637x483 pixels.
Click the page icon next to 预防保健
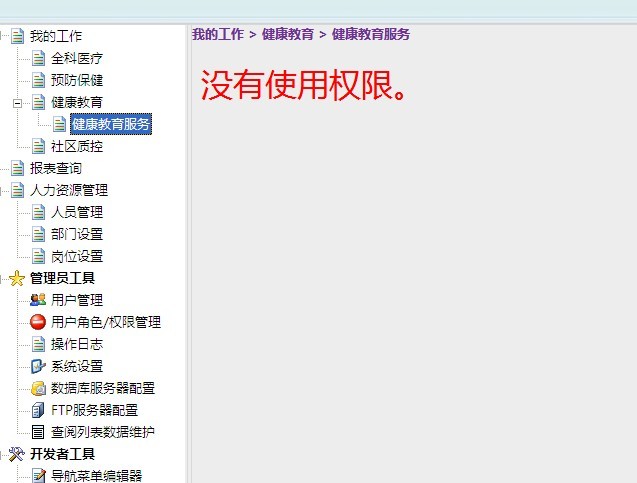39,80
